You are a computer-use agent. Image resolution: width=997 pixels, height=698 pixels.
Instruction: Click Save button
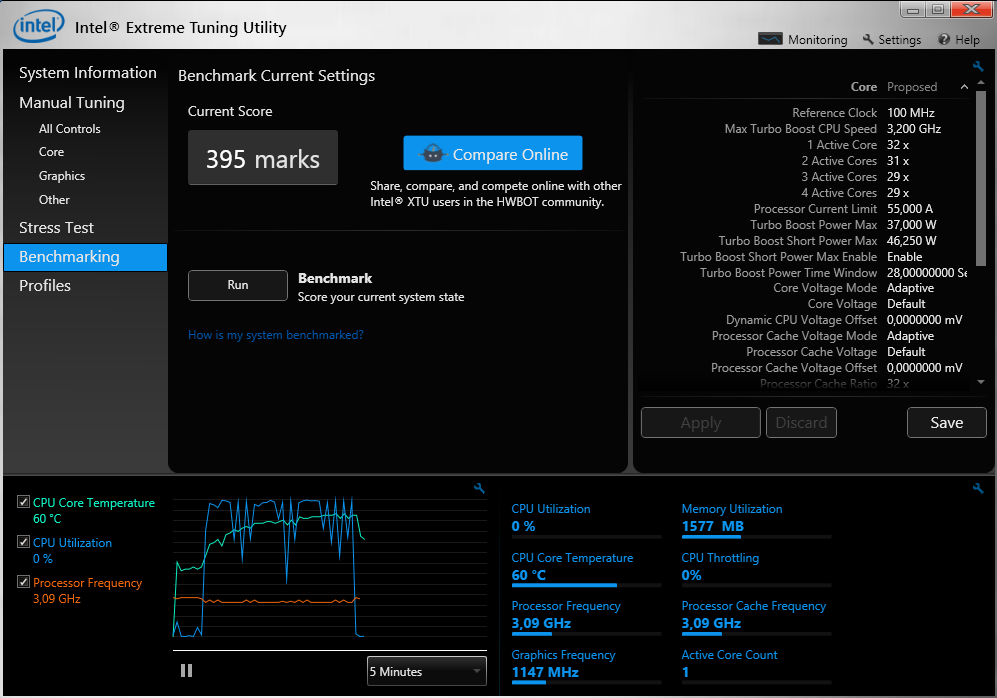[946, 423]
